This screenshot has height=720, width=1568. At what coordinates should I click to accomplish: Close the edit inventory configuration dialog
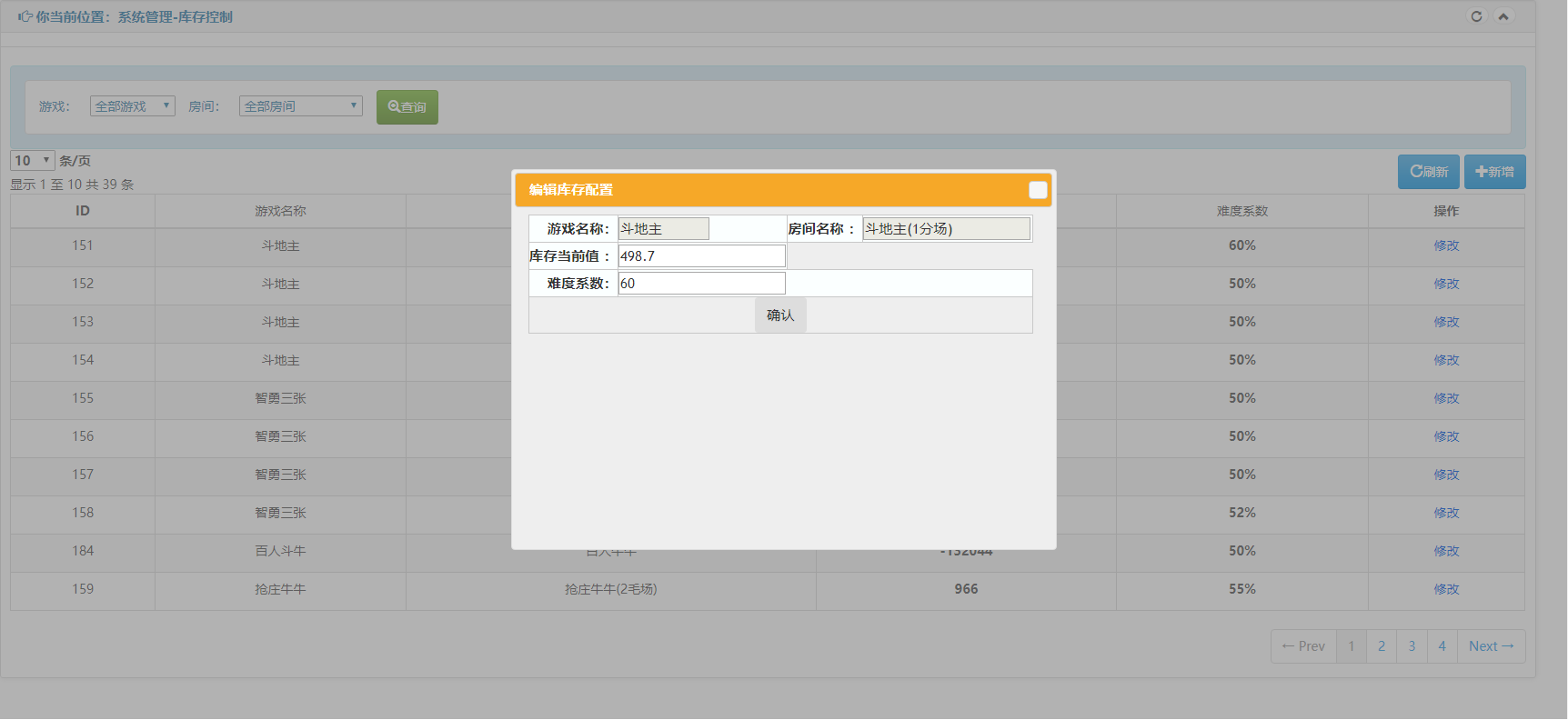(x=1038, y=190)
